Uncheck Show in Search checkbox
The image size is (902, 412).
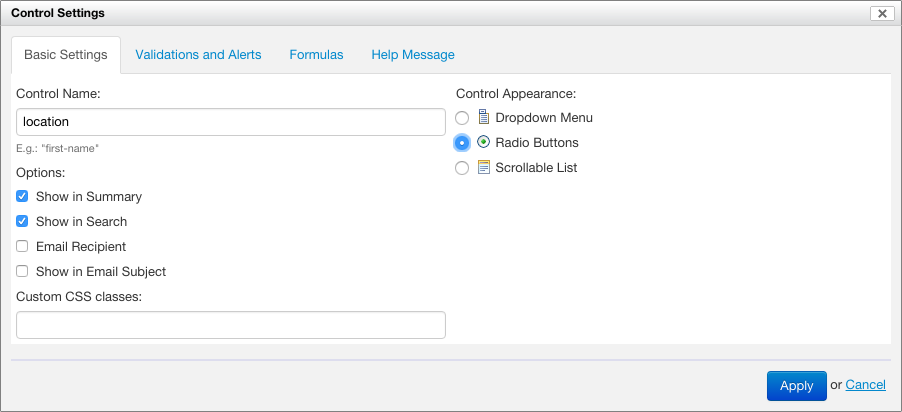click(x=22, y=221)
